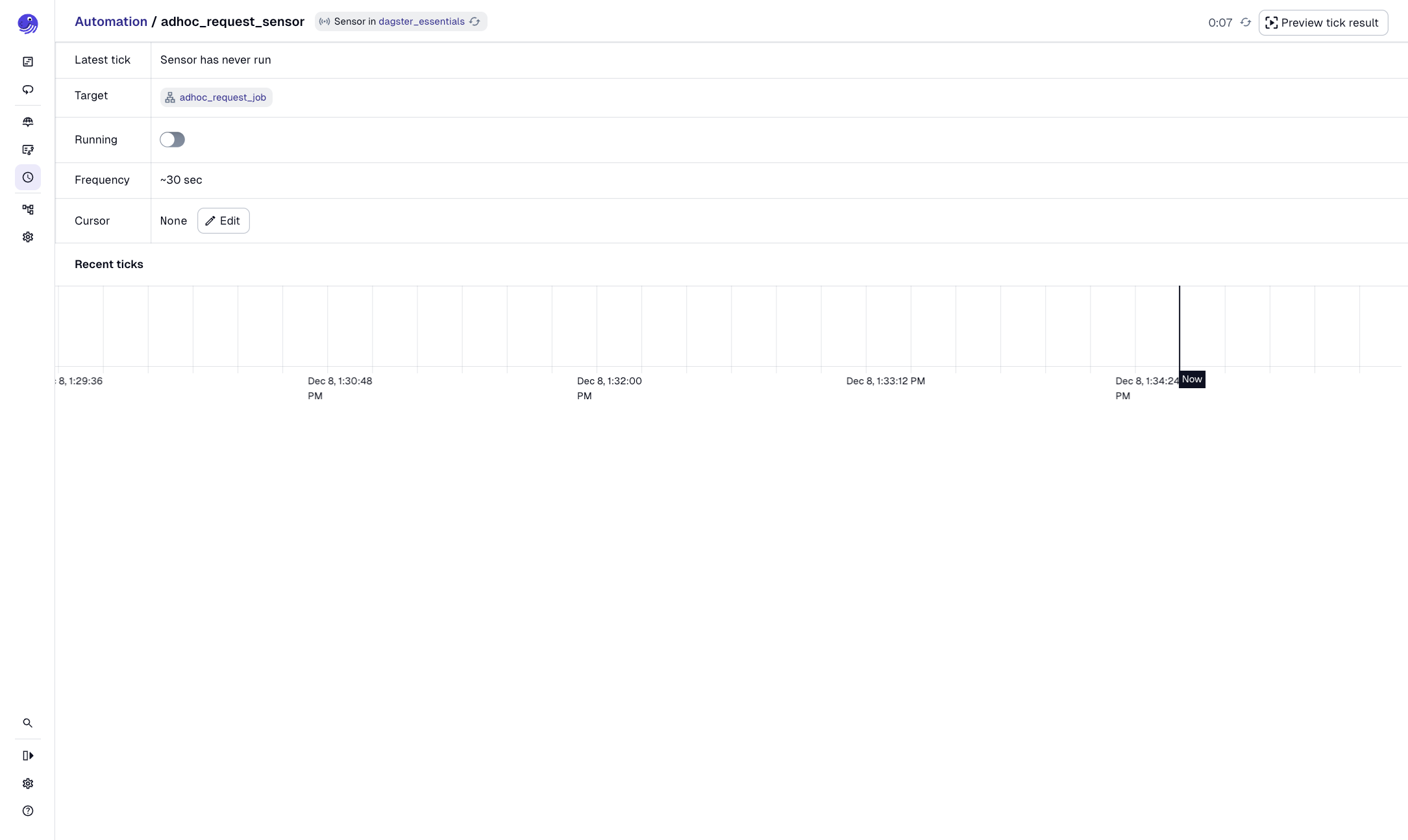Navigate to Automation breadcrumb

click(110, 21)
